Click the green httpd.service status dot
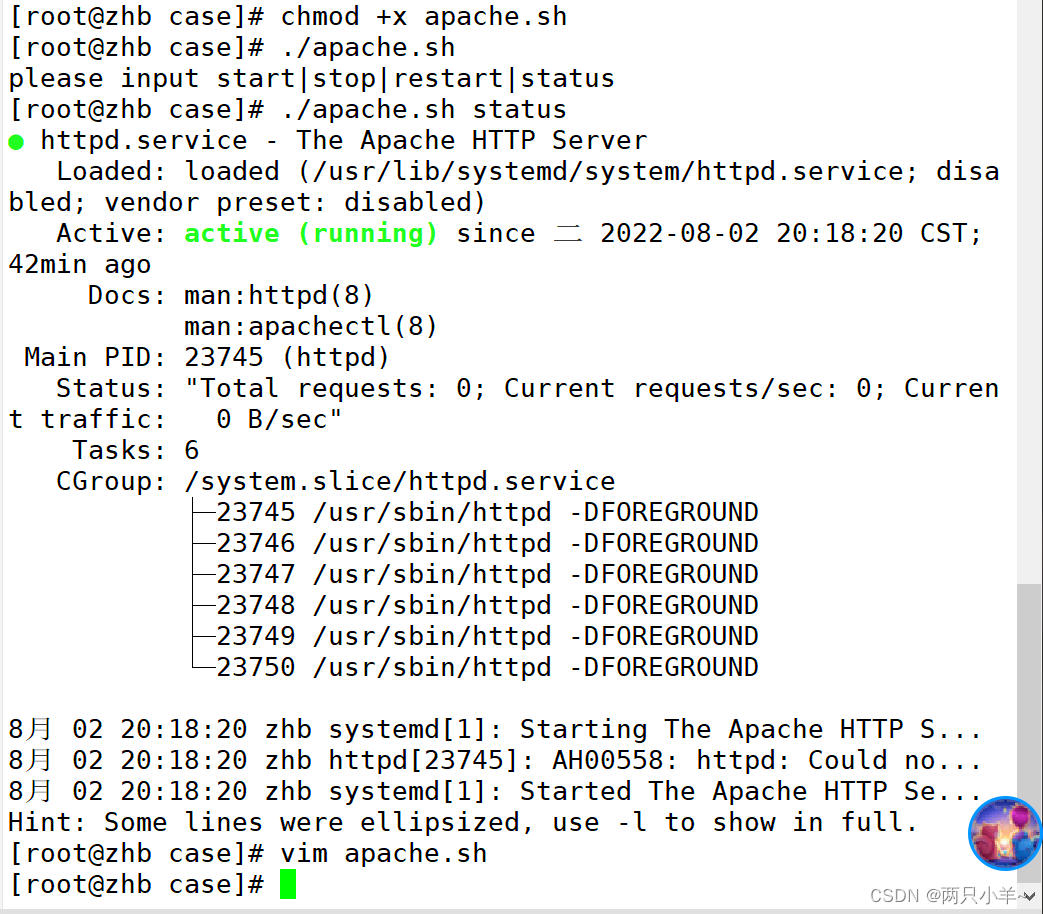 point(16,142)
